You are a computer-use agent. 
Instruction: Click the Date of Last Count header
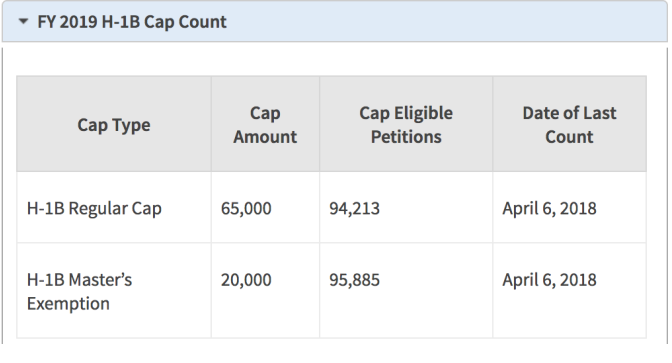pos(569,124)
